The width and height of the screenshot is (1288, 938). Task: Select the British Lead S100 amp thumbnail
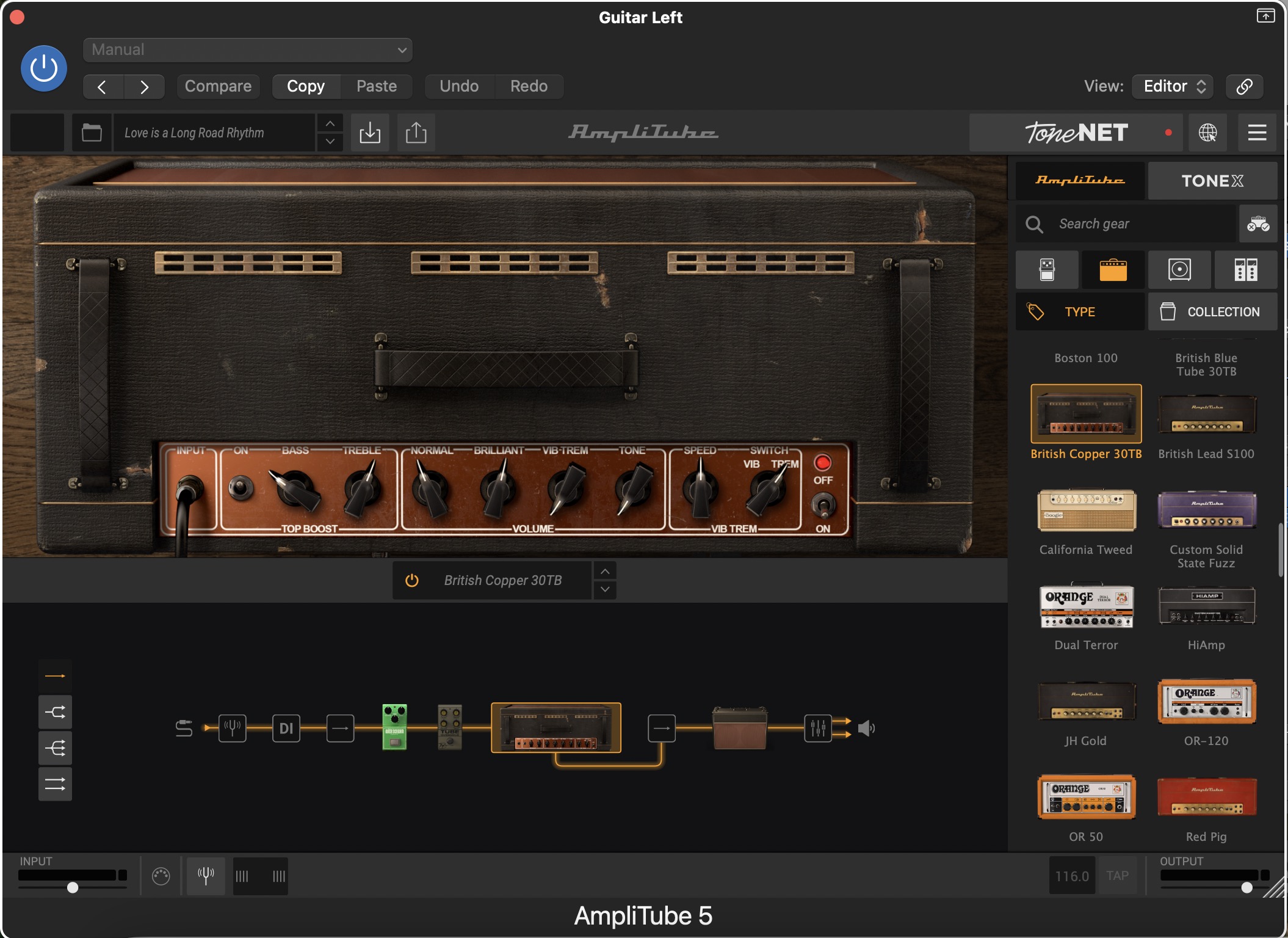point(1207,414)
